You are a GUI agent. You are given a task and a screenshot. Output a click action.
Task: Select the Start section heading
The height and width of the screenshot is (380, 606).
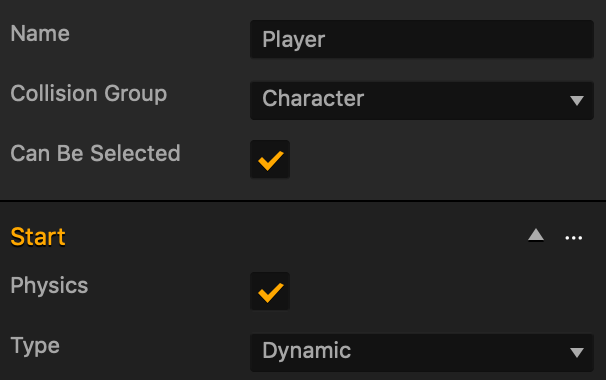(x=38, y=237)
